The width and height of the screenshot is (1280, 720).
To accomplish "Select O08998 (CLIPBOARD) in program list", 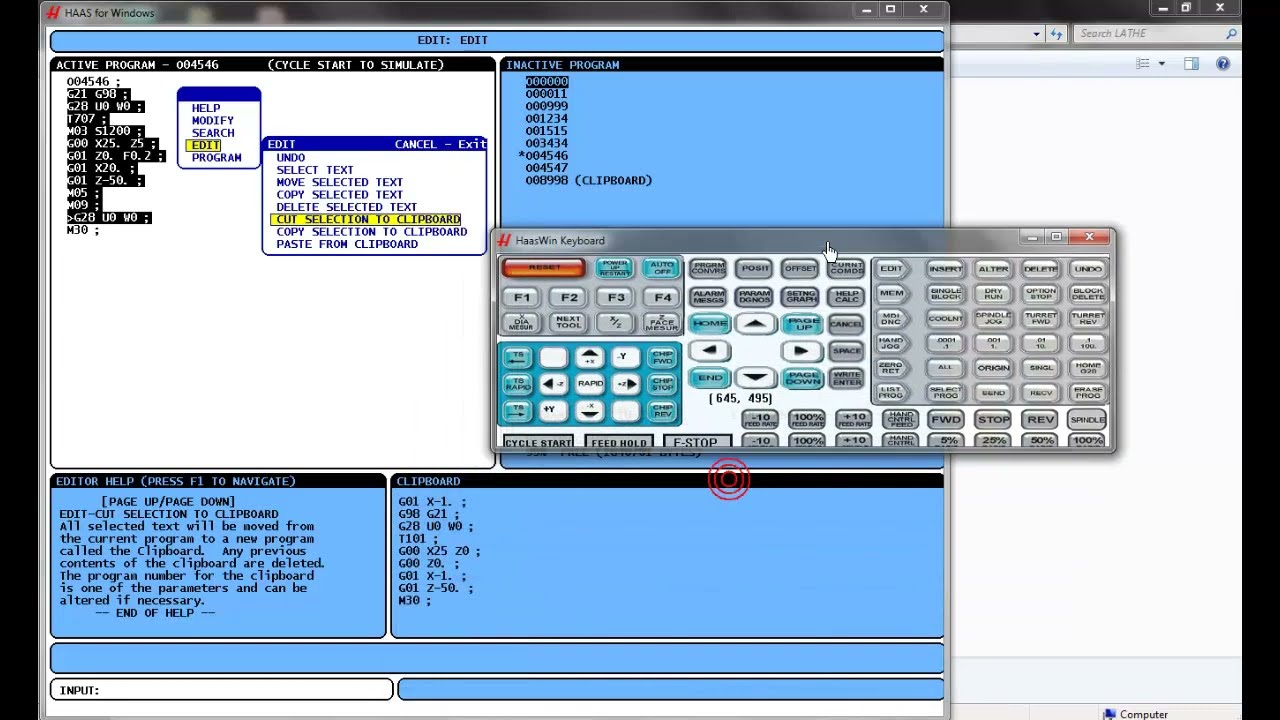I will [x=588, y=180].
